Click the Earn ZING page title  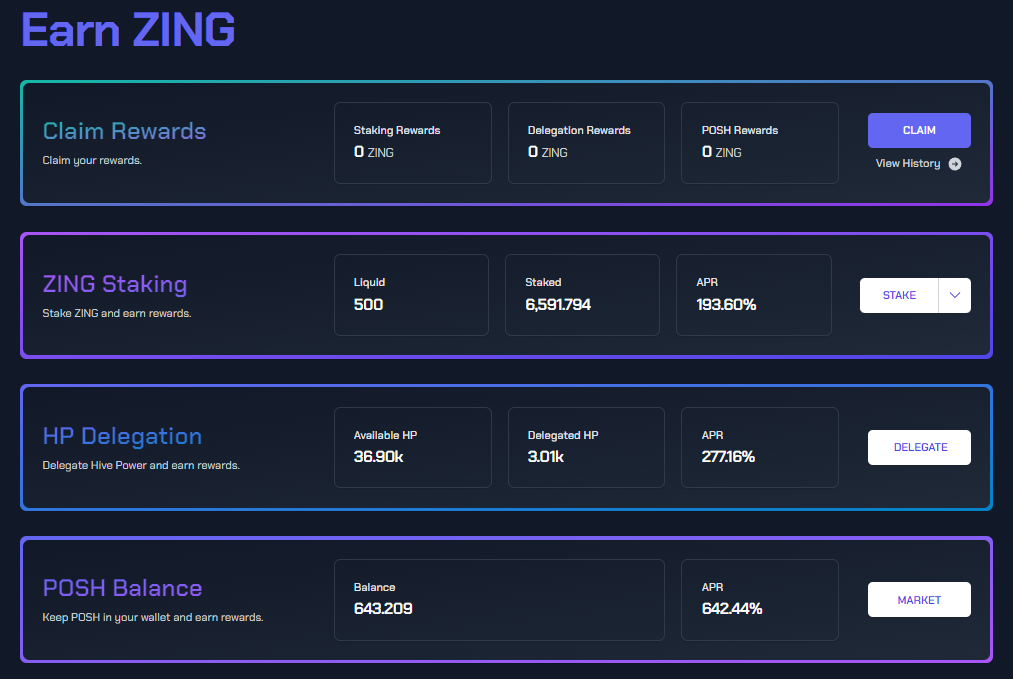pos(128,30)
